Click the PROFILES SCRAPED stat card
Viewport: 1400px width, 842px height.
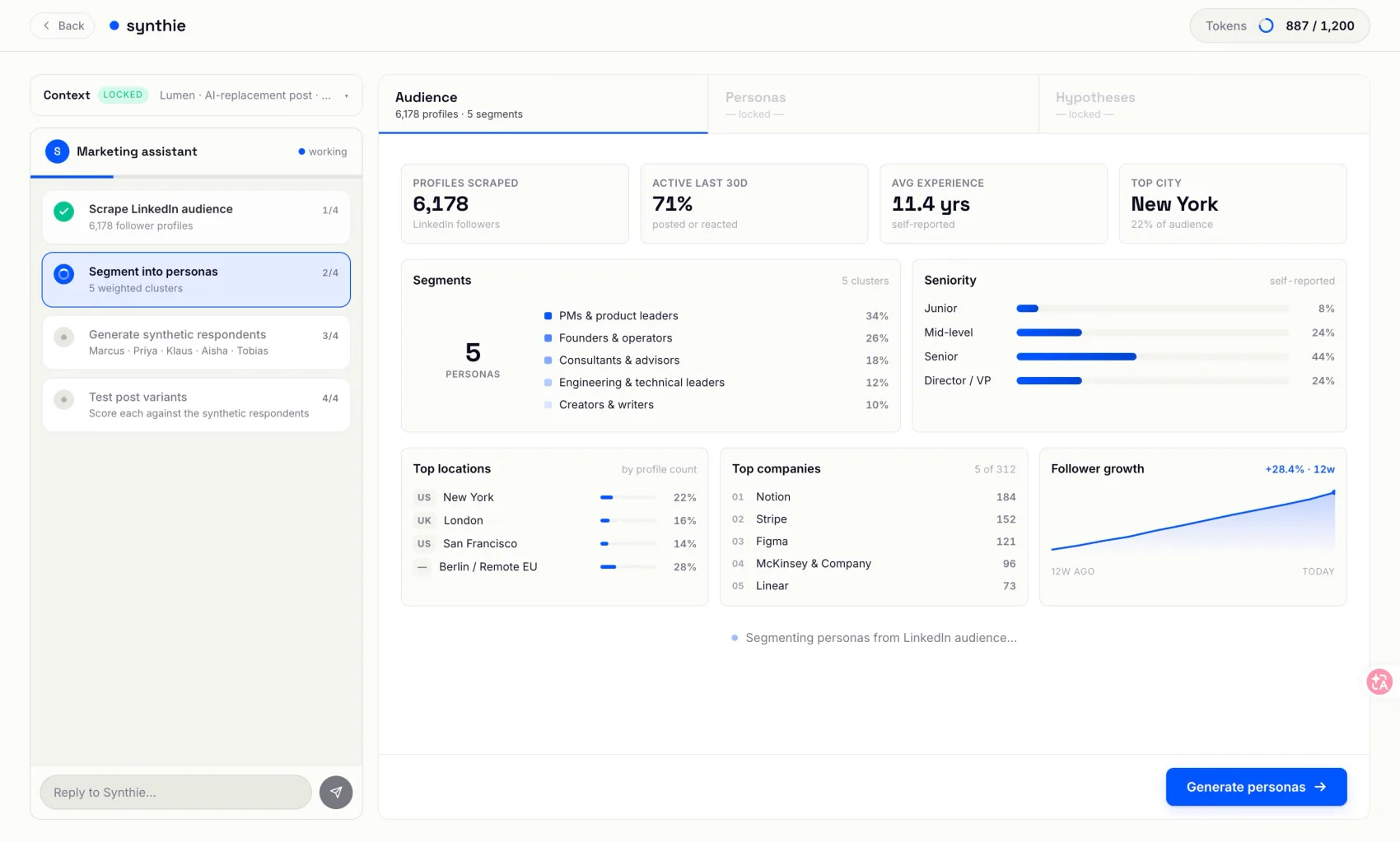coord(515,203)
